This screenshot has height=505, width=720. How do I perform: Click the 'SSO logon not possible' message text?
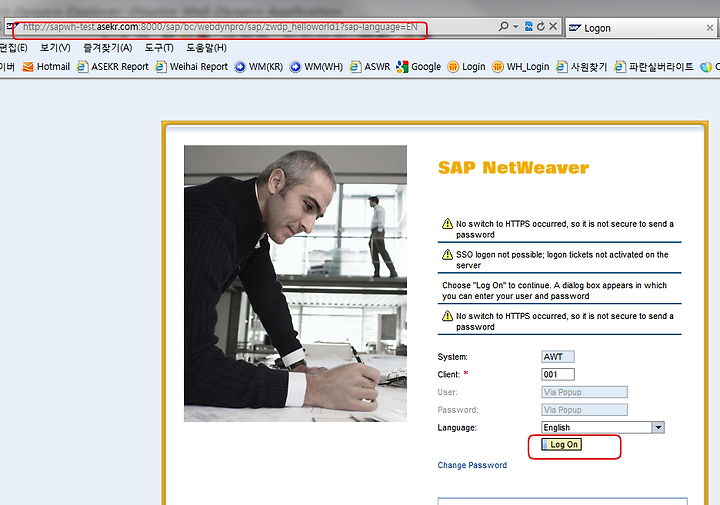tap(562, 260)
